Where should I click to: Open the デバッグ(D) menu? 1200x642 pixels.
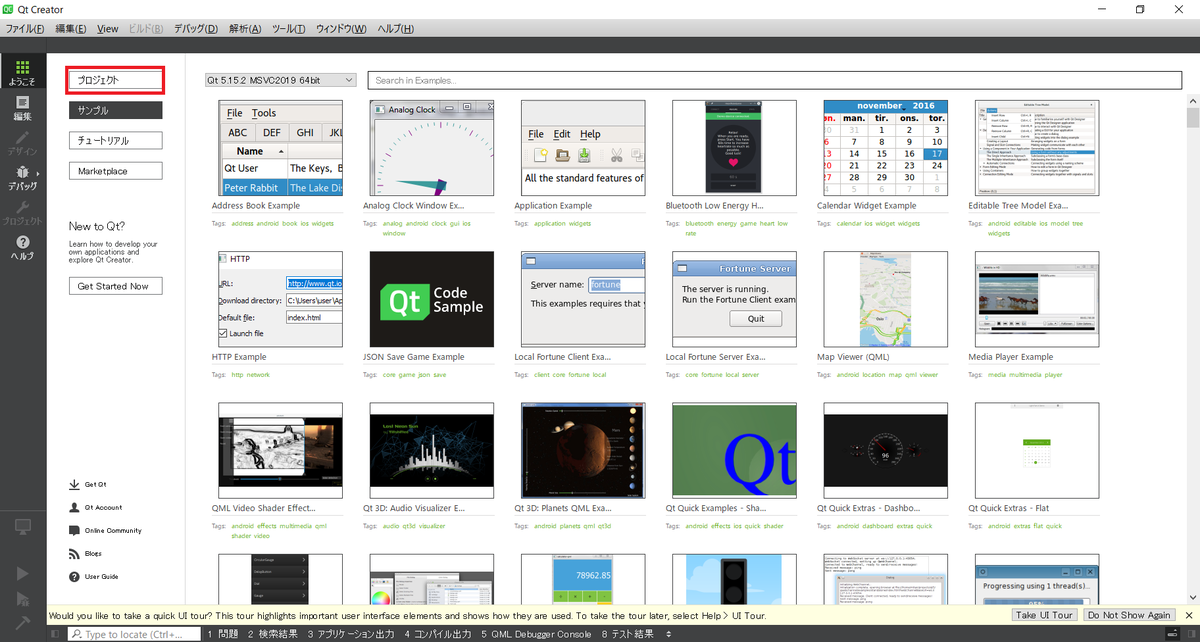coord(195,28)
